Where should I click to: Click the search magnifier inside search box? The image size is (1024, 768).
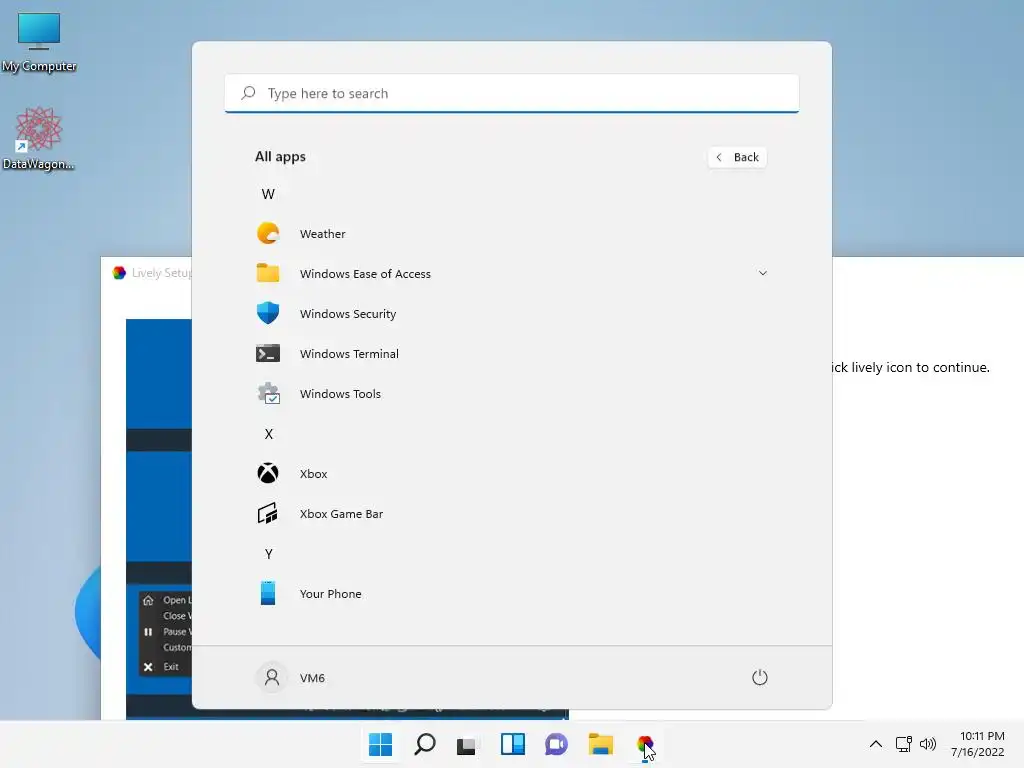tap(248, 93)
